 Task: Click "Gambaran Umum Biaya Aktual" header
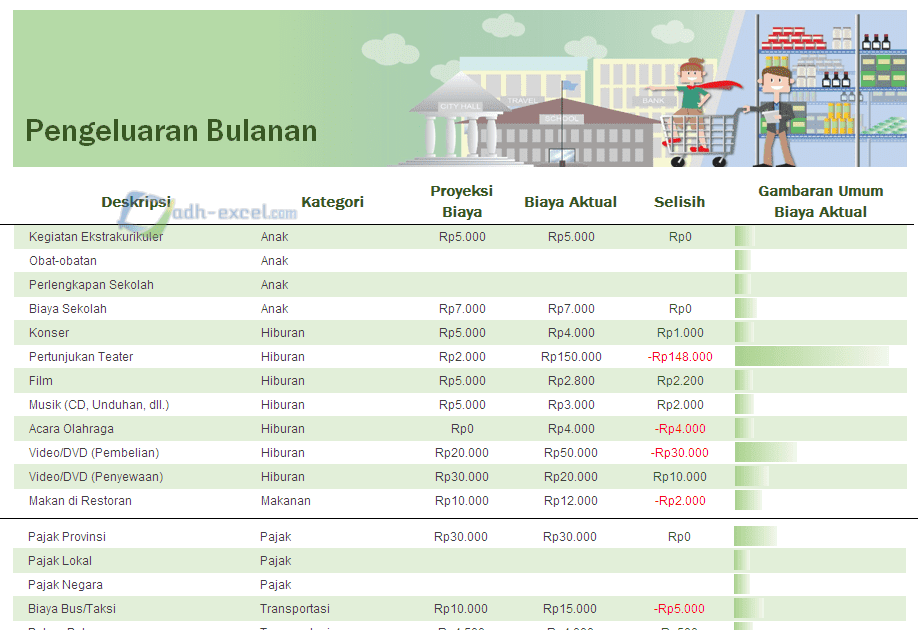point(820,201)
